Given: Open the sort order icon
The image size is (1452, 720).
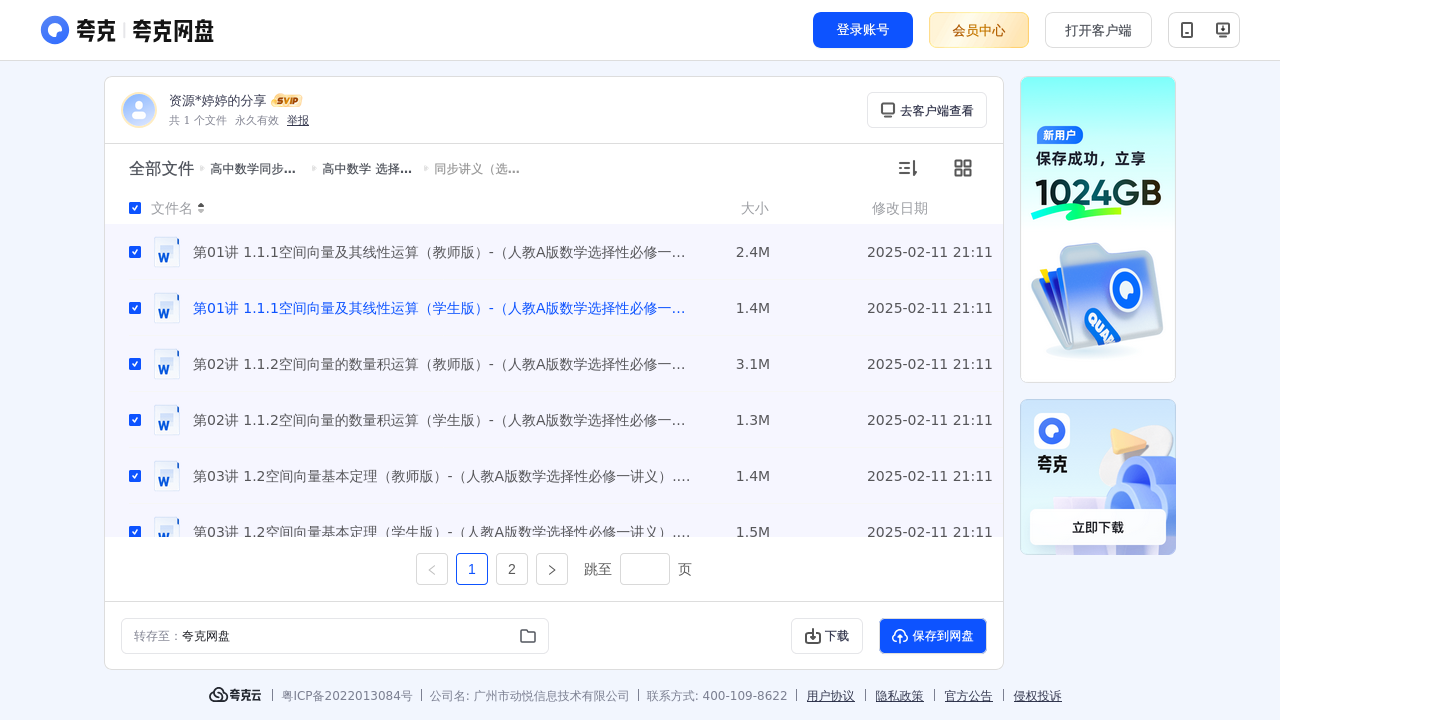Looking at the screenshot, I should 907,168.
